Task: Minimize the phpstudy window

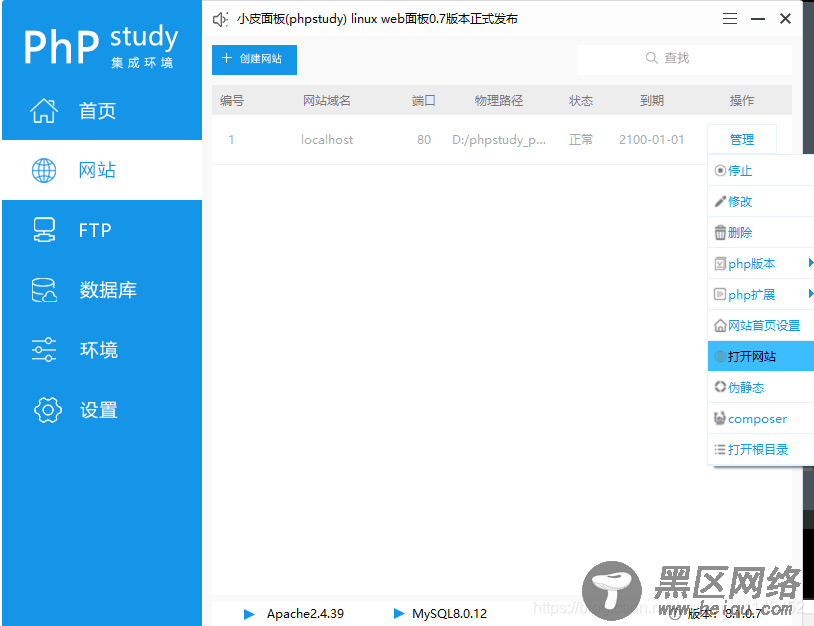Action: (758, 19)
